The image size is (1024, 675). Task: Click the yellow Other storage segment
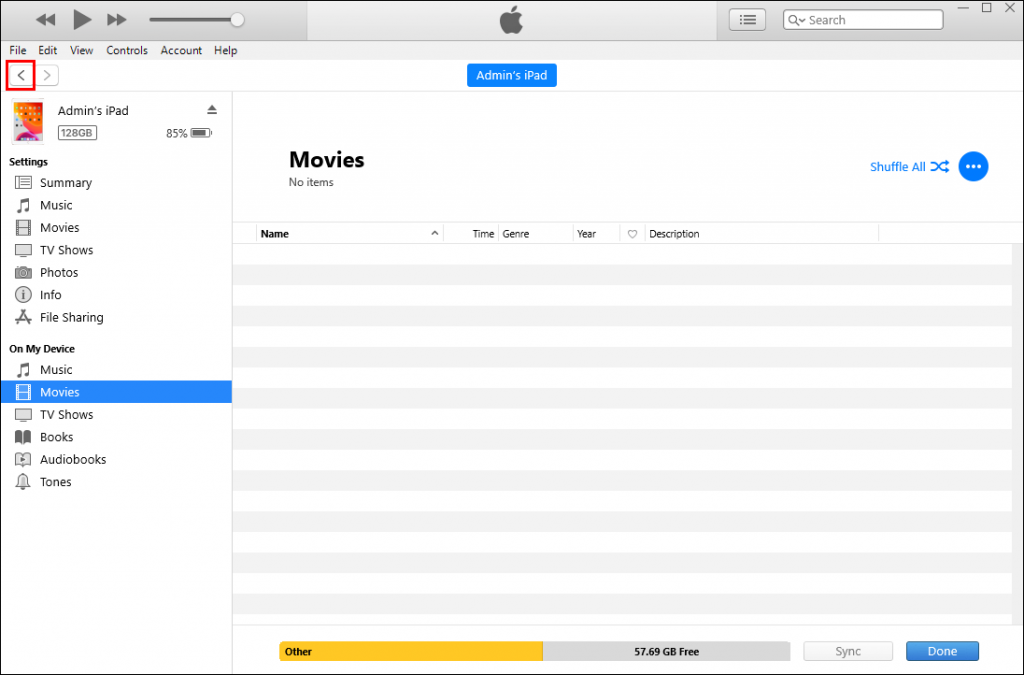click(411, 651)
